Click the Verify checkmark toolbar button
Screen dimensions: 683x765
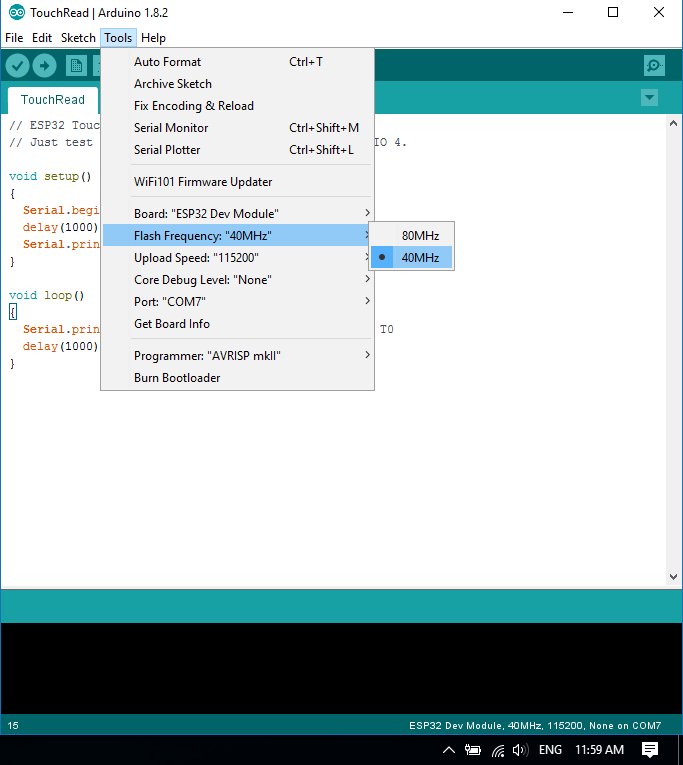[x=18, y=65]
